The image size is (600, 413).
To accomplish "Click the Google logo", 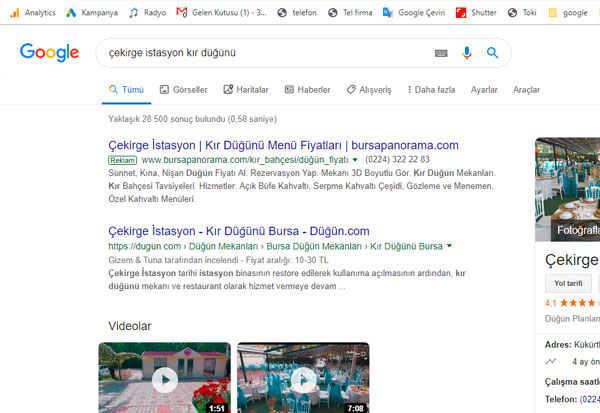I will (x=49, y=52).
